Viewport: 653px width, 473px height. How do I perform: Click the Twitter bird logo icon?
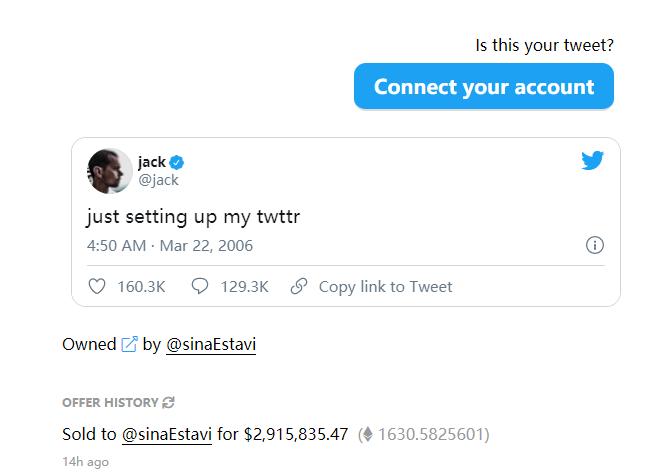(x=593, y=160)
